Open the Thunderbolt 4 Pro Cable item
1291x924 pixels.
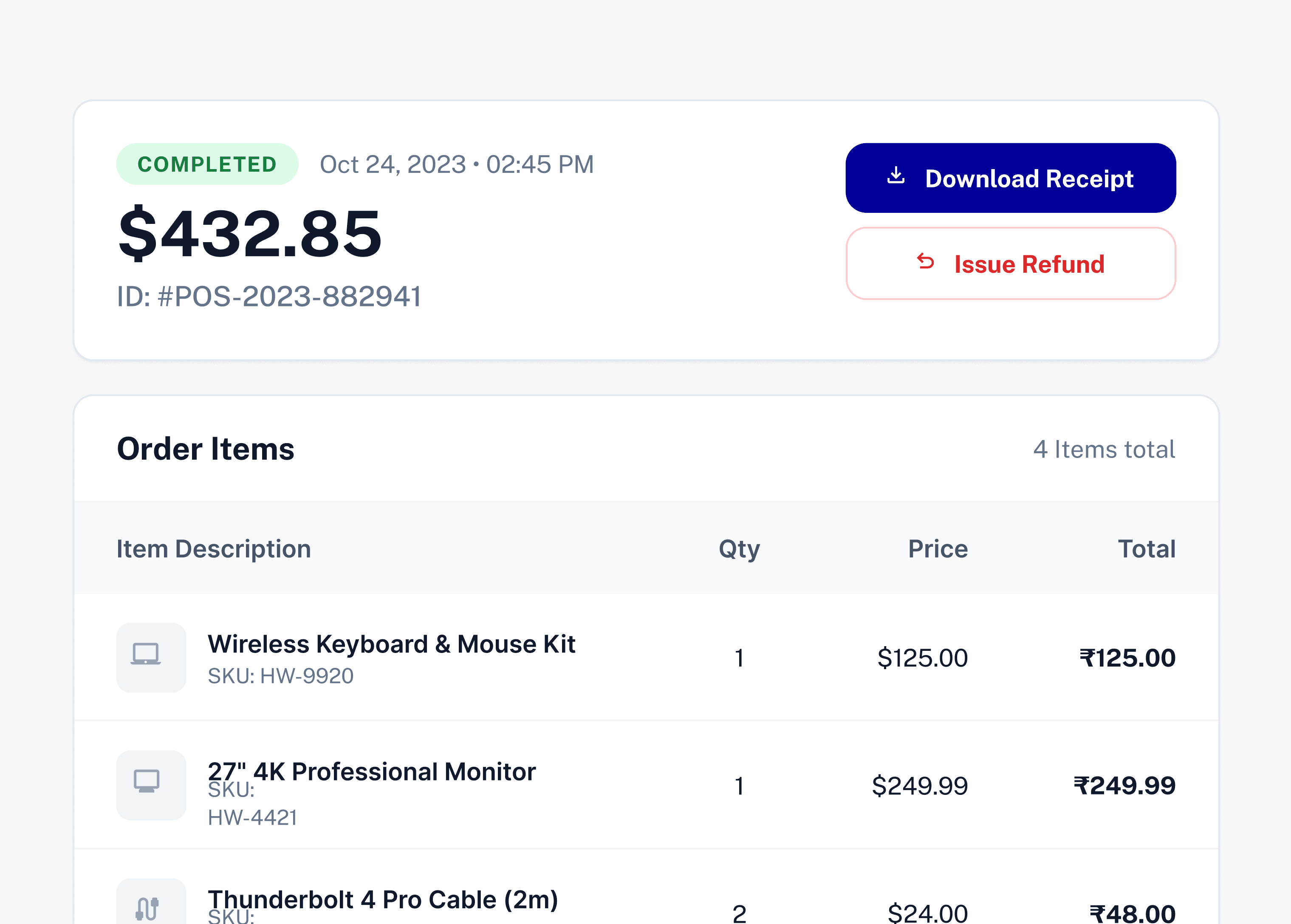(382, 899)
